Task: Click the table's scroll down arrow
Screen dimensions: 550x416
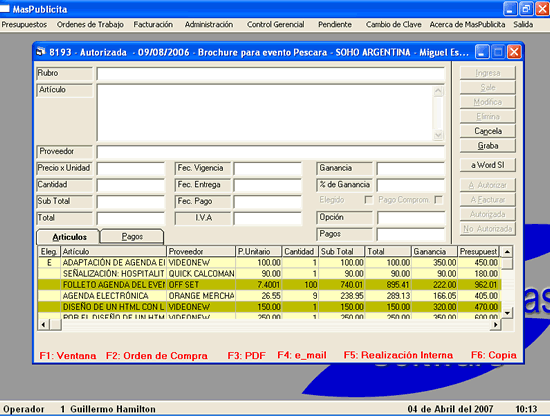Action: pyautogui.click(x=507, y=313)
